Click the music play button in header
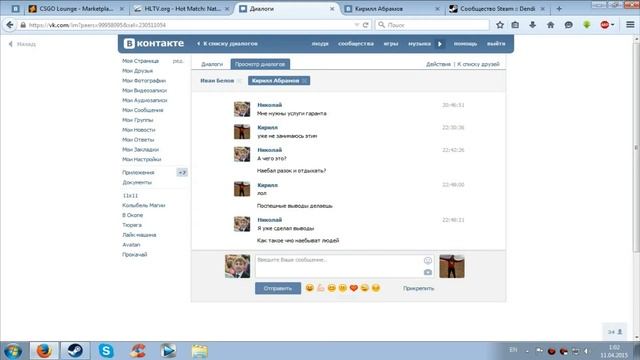This screenshot has width=640, height=360. (x=440, y=44)
